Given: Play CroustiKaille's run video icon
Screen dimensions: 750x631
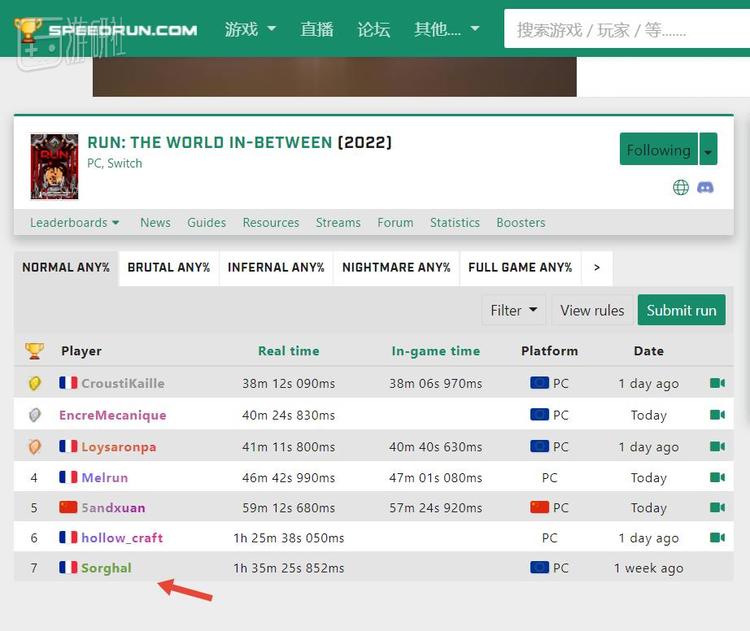Looking at the screenshot, I should [x=717, y=383].
